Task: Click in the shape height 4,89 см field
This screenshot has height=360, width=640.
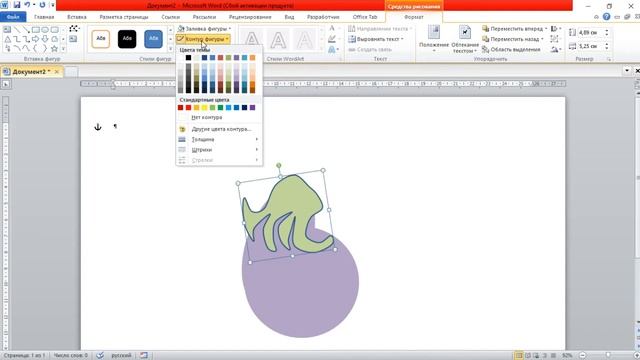Action: 590,33
